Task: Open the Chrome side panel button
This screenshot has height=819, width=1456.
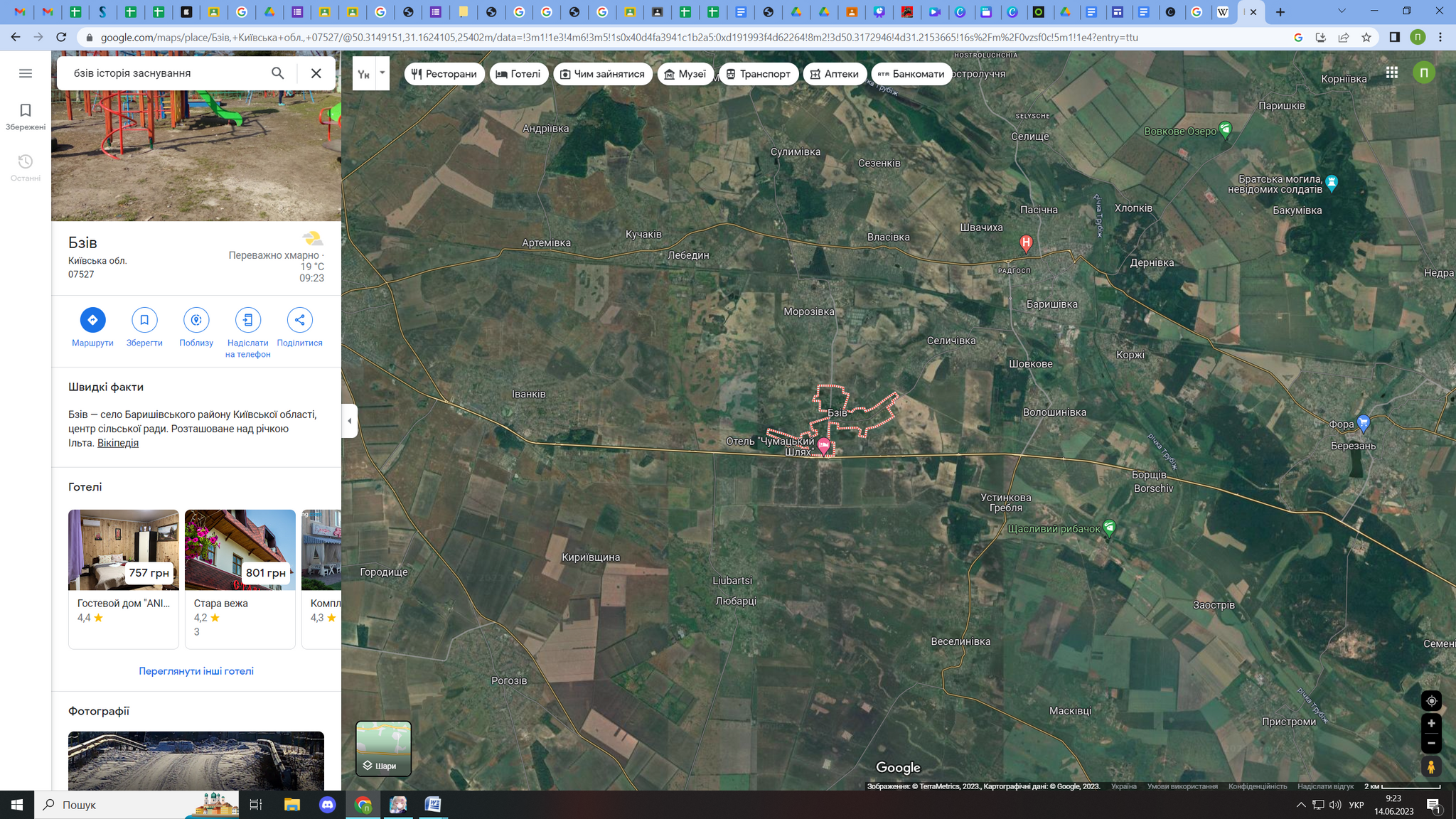Action: pyautogui.click(x=1395, y=38)
